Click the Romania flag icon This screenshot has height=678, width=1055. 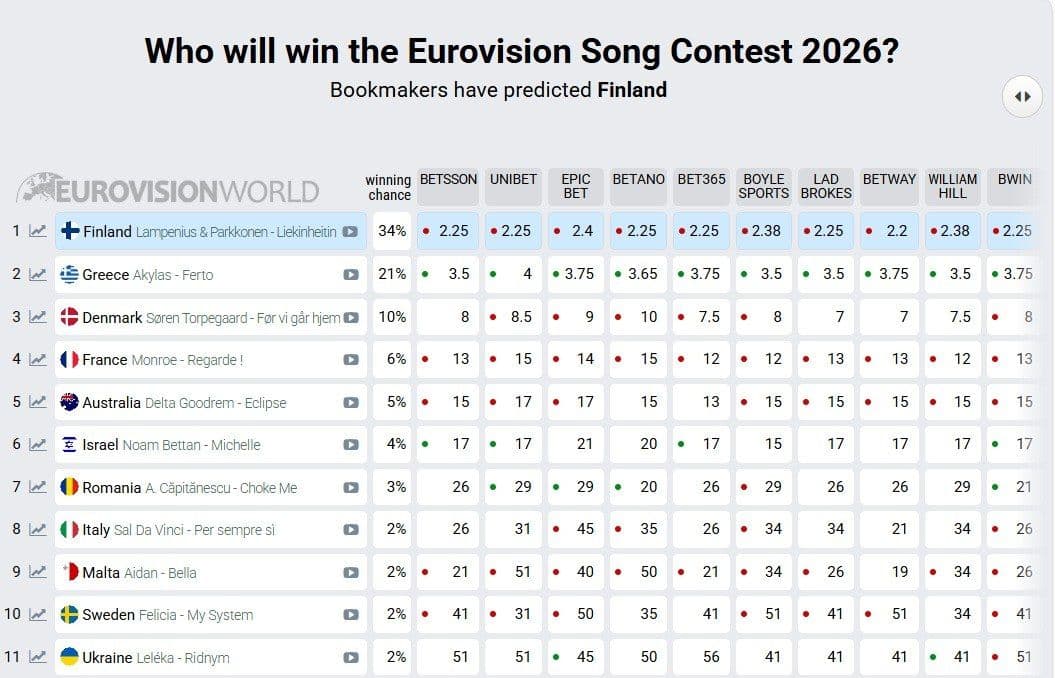point(69,487)
